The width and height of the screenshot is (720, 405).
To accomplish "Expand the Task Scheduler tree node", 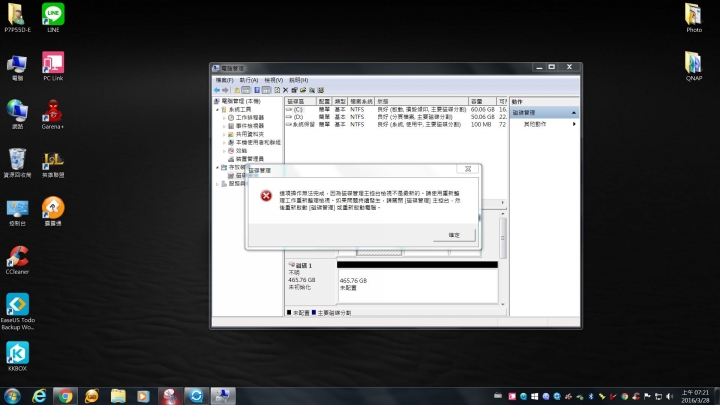I will (x=225, y=118).
